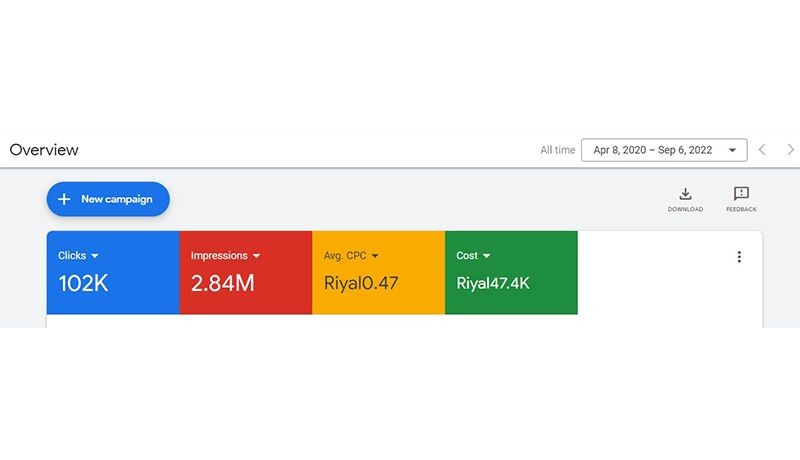Viewport: 800px width, 460px height.
Task: Select the All time label
Action: pyautogui.click(x=557, y=150)
